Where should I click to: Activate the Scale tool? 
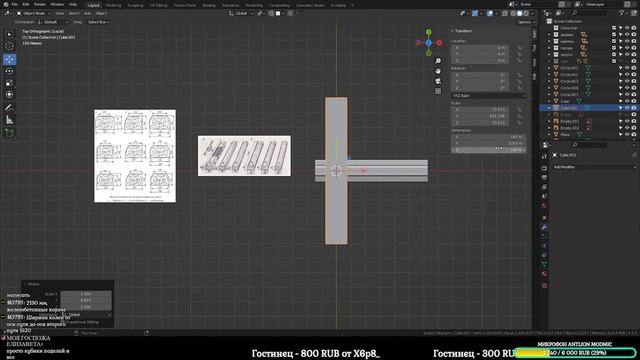9,83
